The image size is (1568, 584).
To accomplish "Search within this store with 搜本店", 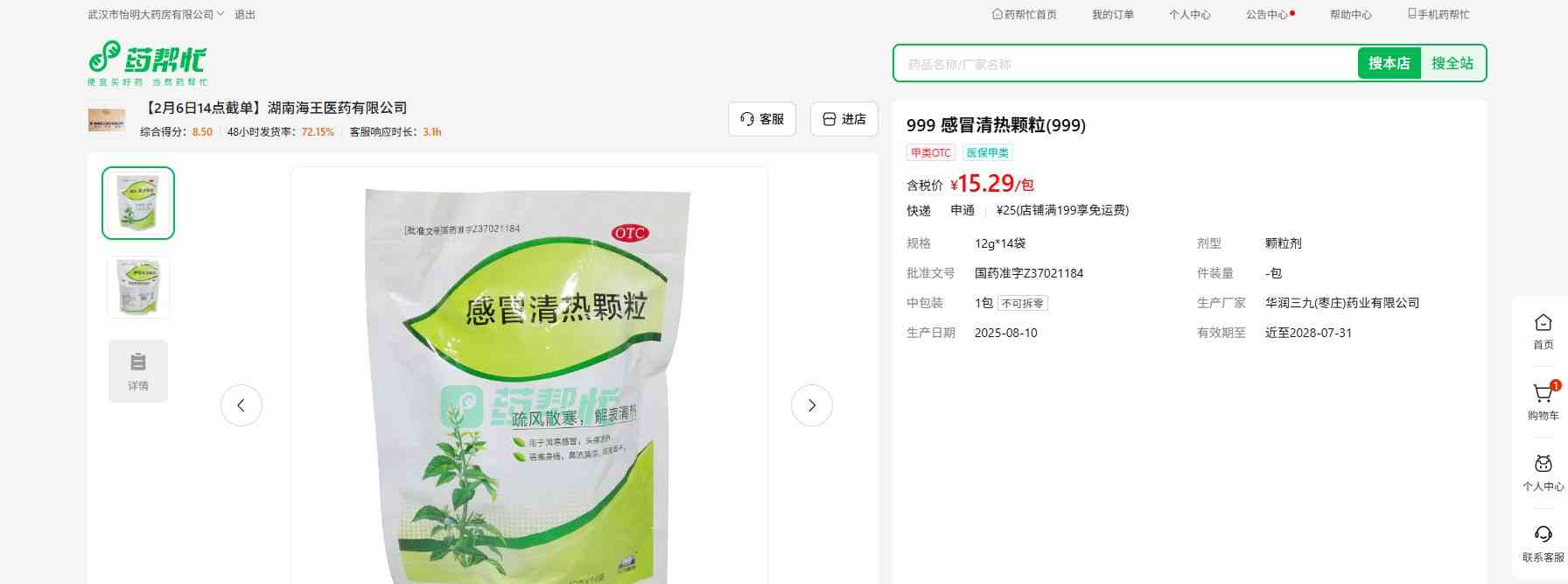I will (x=1389, y=63).
